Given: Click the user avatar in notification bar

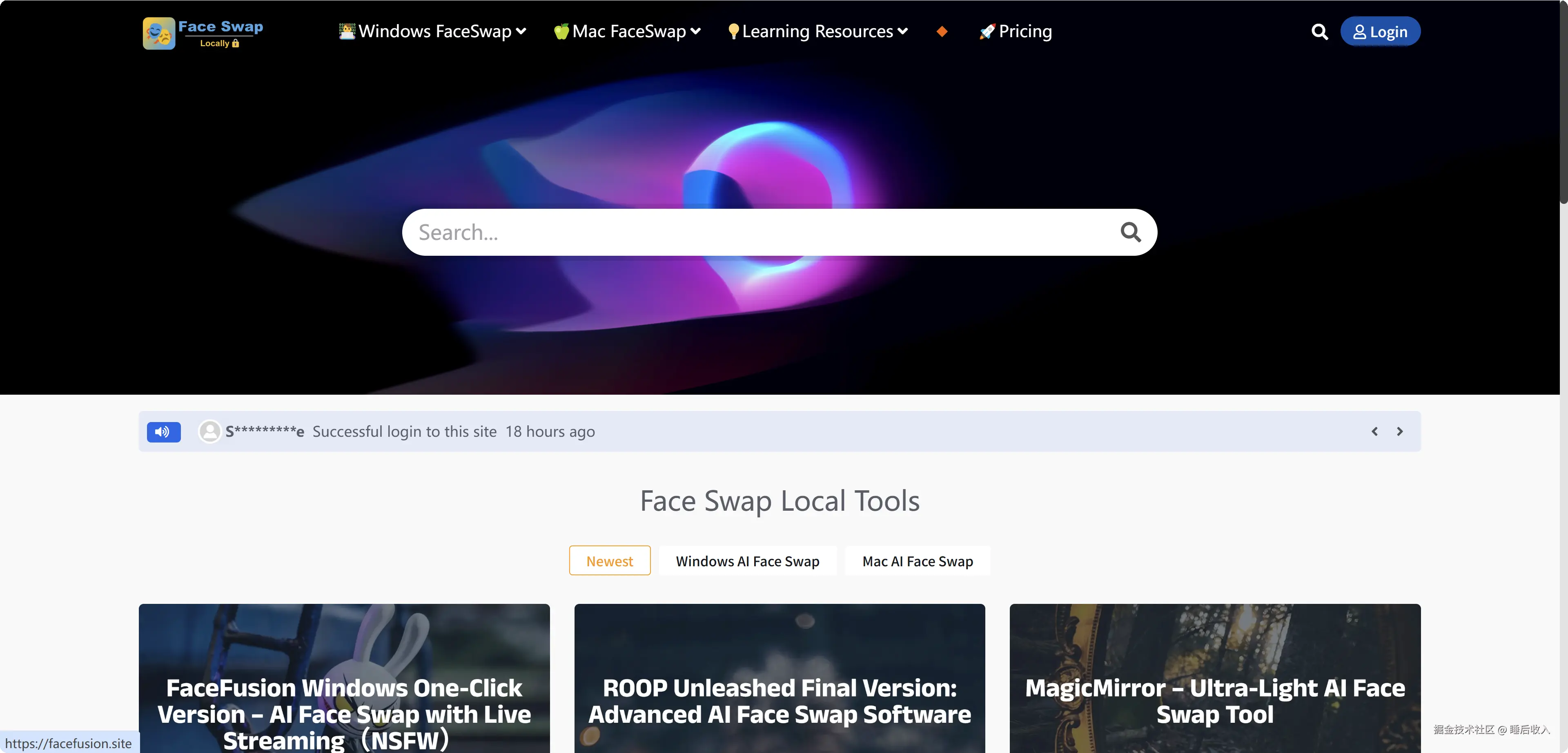Looking at the screenshot, I should pyautogui.click(x=209, y=432).
